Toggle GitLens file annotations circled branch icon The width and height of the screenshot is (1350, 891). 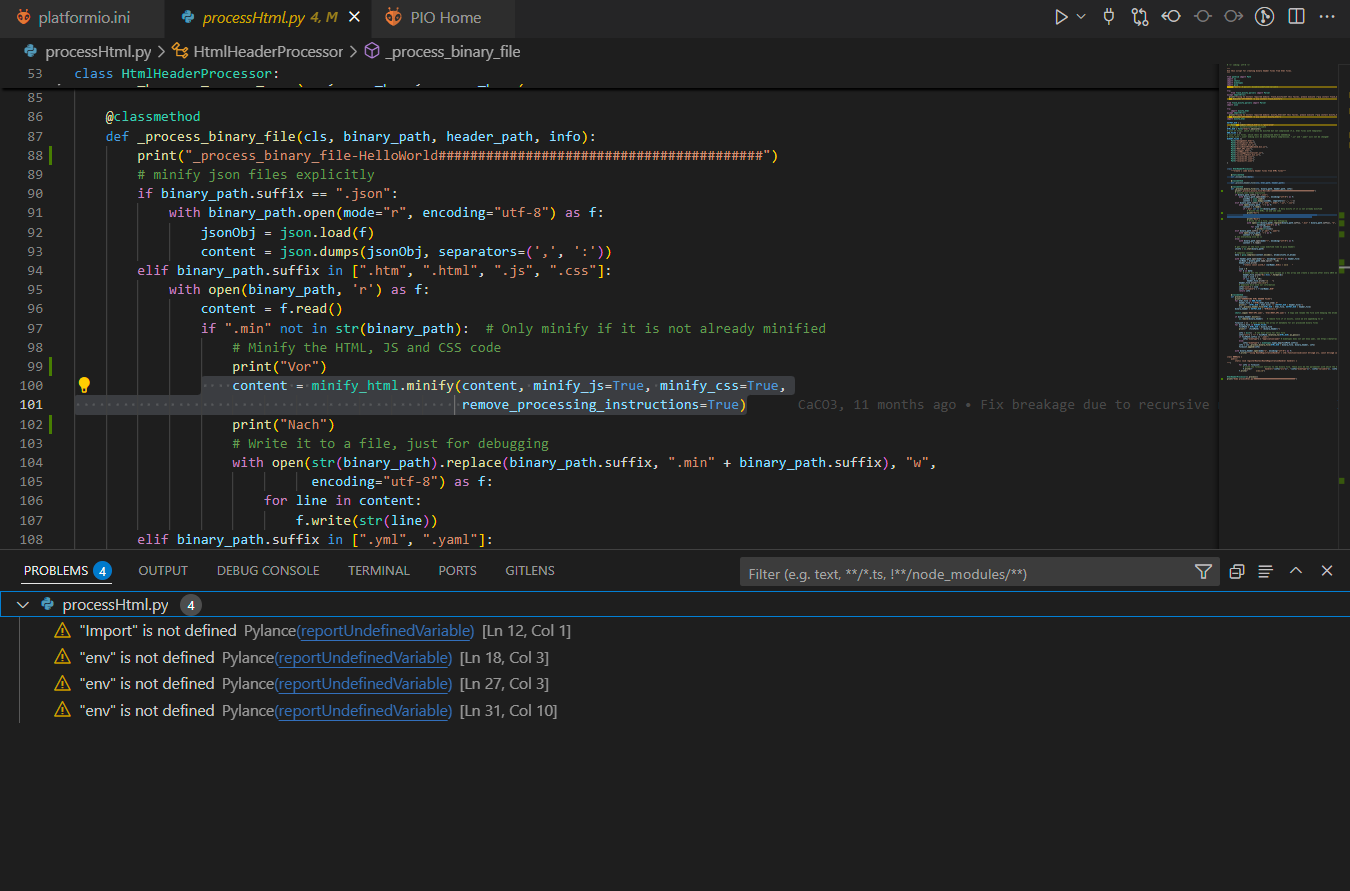(1265, 17)
